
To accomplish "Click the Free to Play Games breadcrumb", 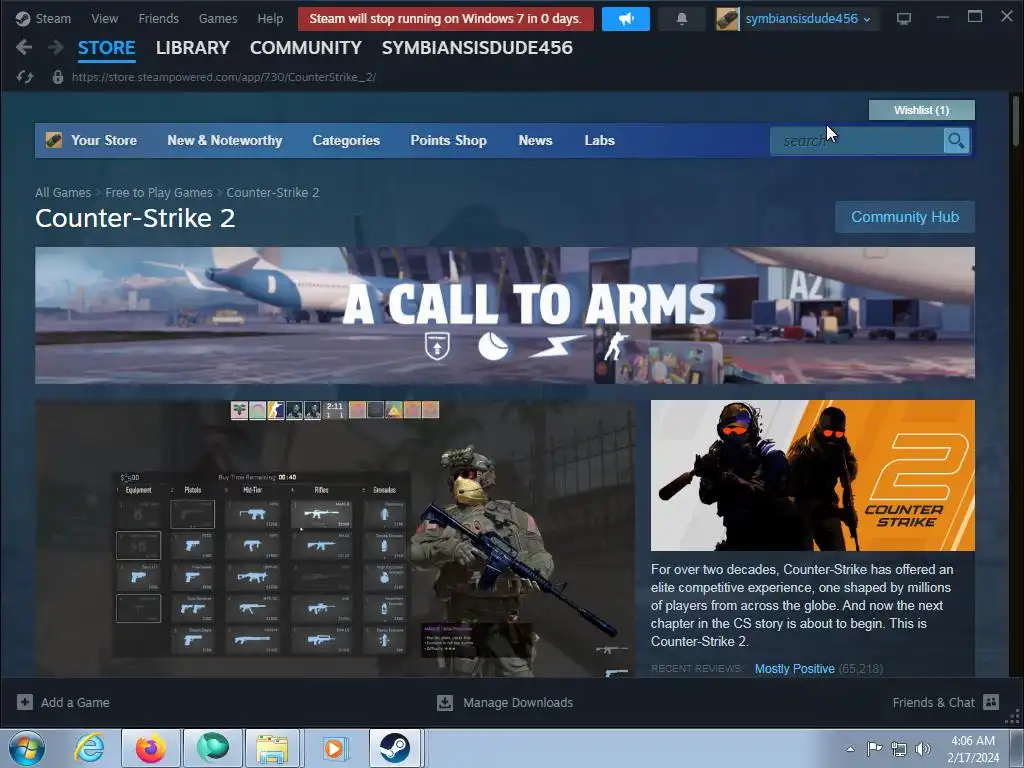I will [x=159, y=193].
